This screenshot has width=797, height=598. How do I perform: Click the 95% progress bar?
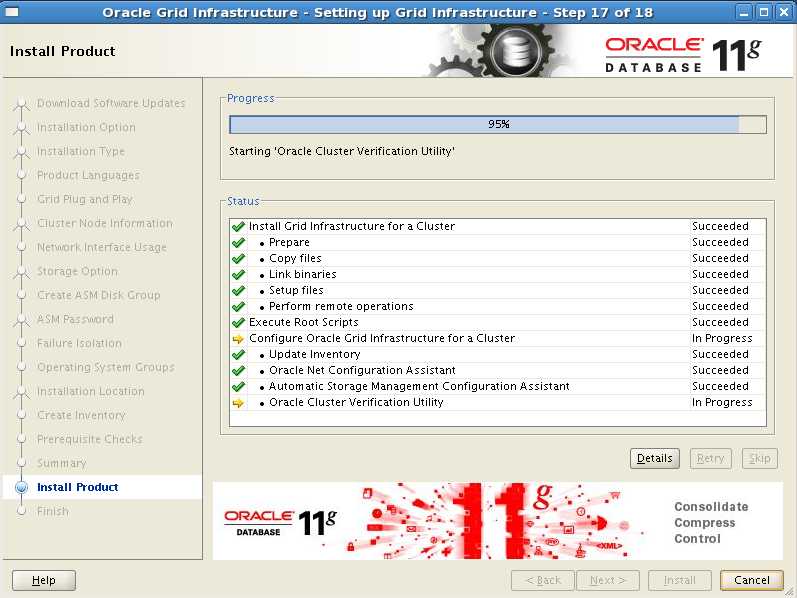click(498, 125)
